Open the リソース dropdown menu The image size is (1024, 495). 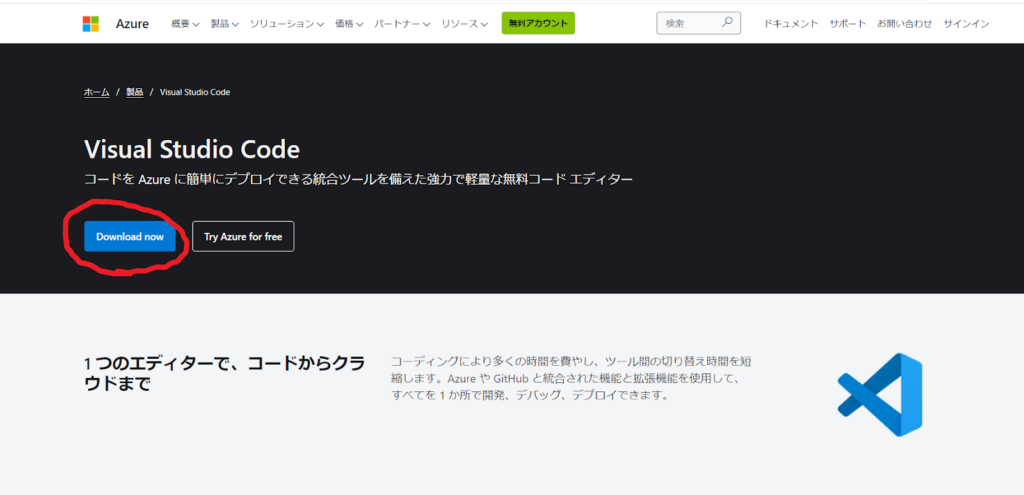pos(464,23)
